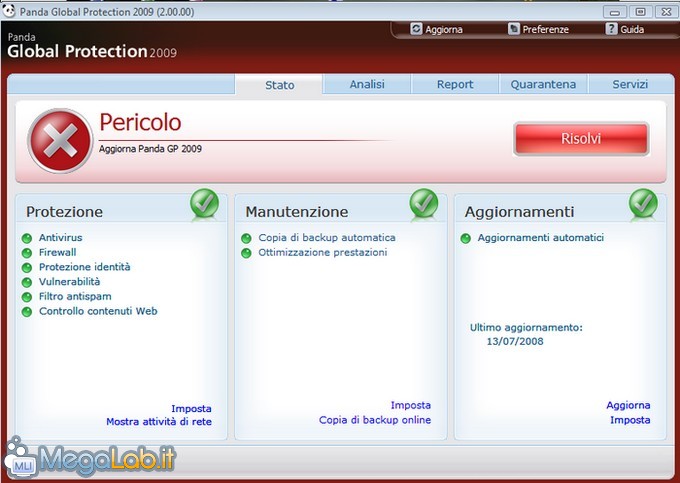
Task: Click Aggiornamenti automatici item
Action: click(540, 238)
